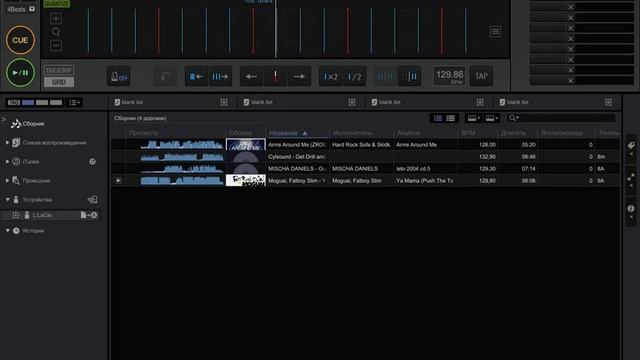Zoom out the waveform with minus icon

click(56, 45)
